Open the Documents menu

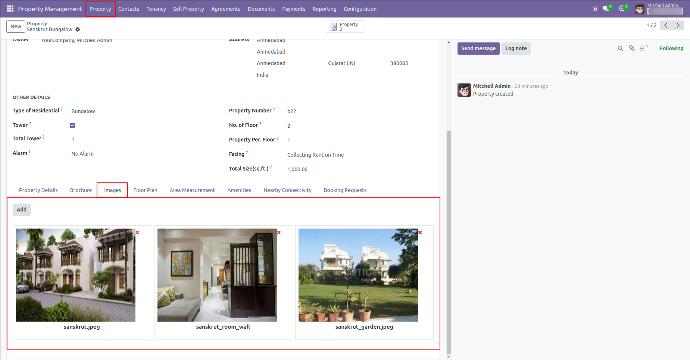click(x=261, y=9)
